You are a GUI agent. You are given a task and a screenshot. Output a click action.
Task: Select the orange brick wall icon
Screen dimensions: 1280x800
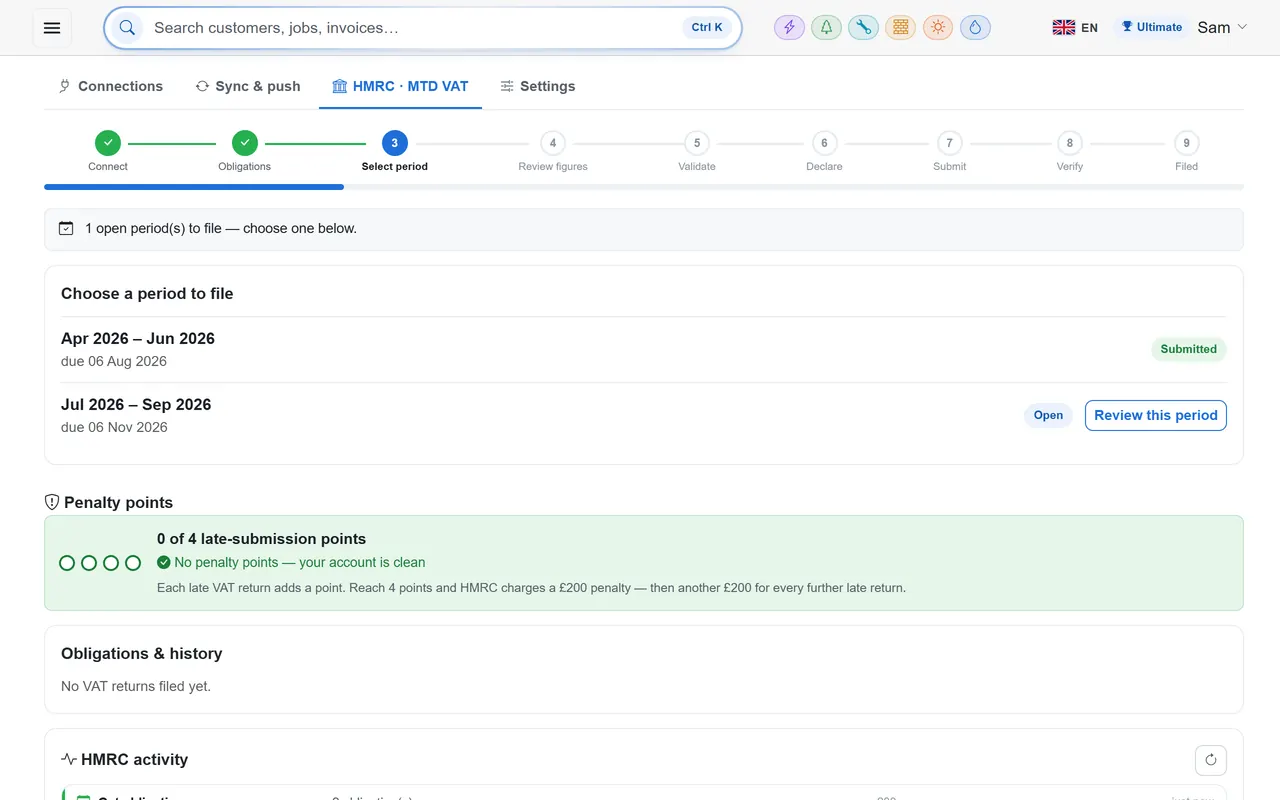[x=900, y=28]
